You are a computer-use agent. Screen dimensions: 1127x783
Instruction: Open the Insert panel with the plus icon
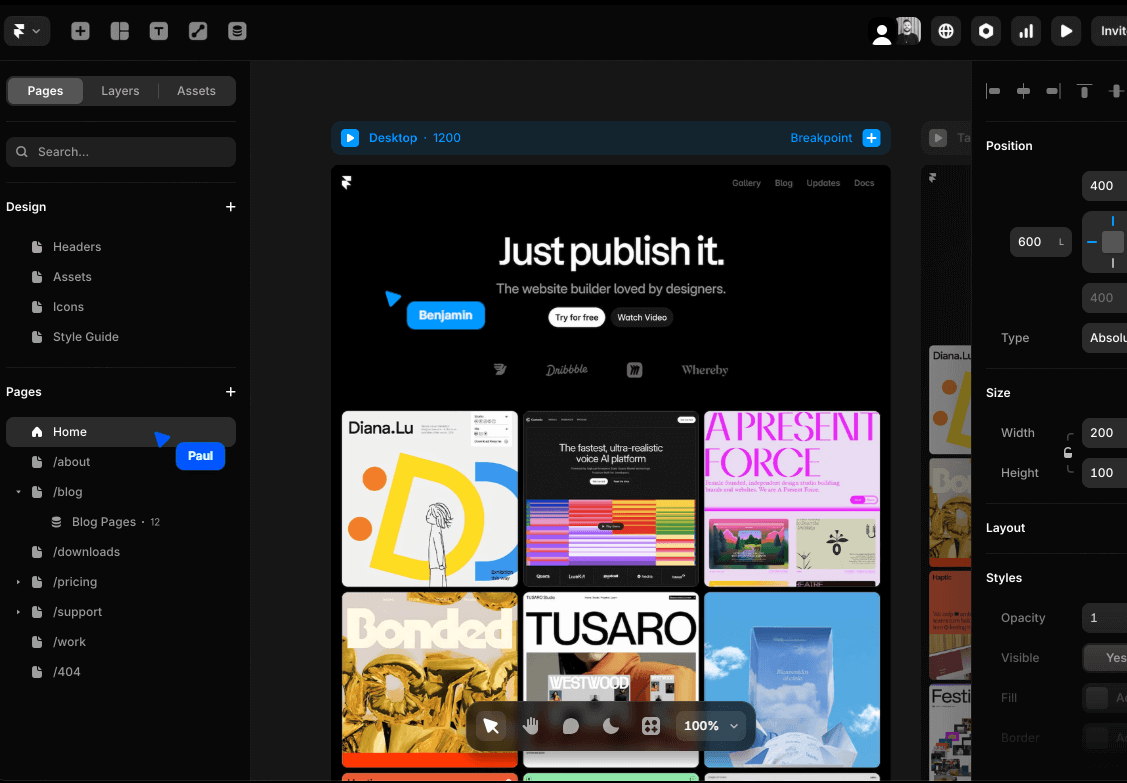click(80, 31)
